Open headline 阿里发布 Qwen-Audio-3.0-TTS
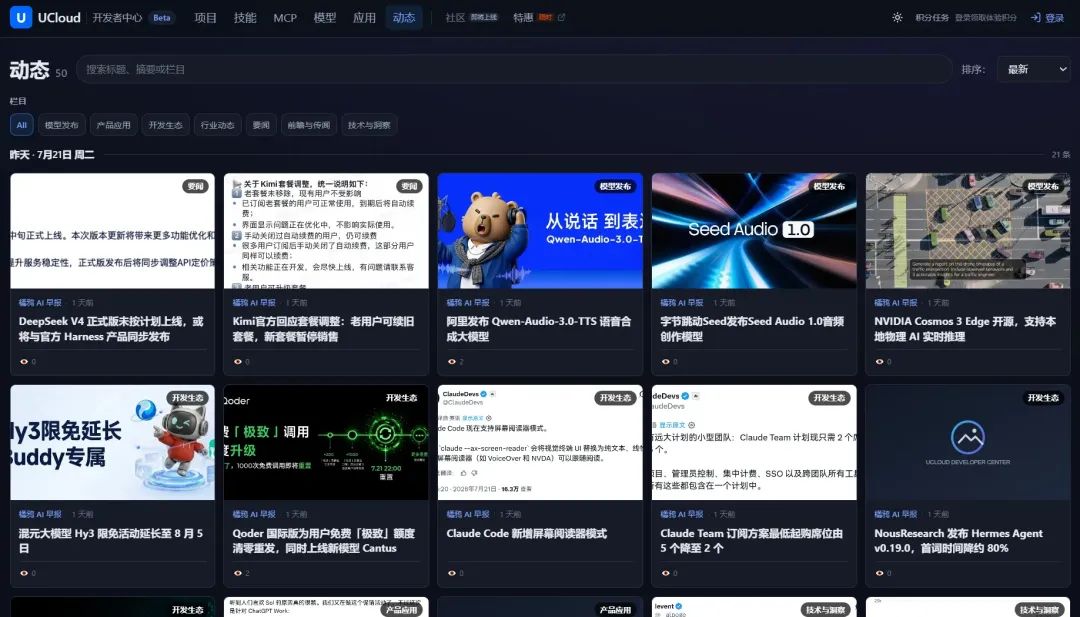This screenshot has width=1080, height=617. pos(539,329)
